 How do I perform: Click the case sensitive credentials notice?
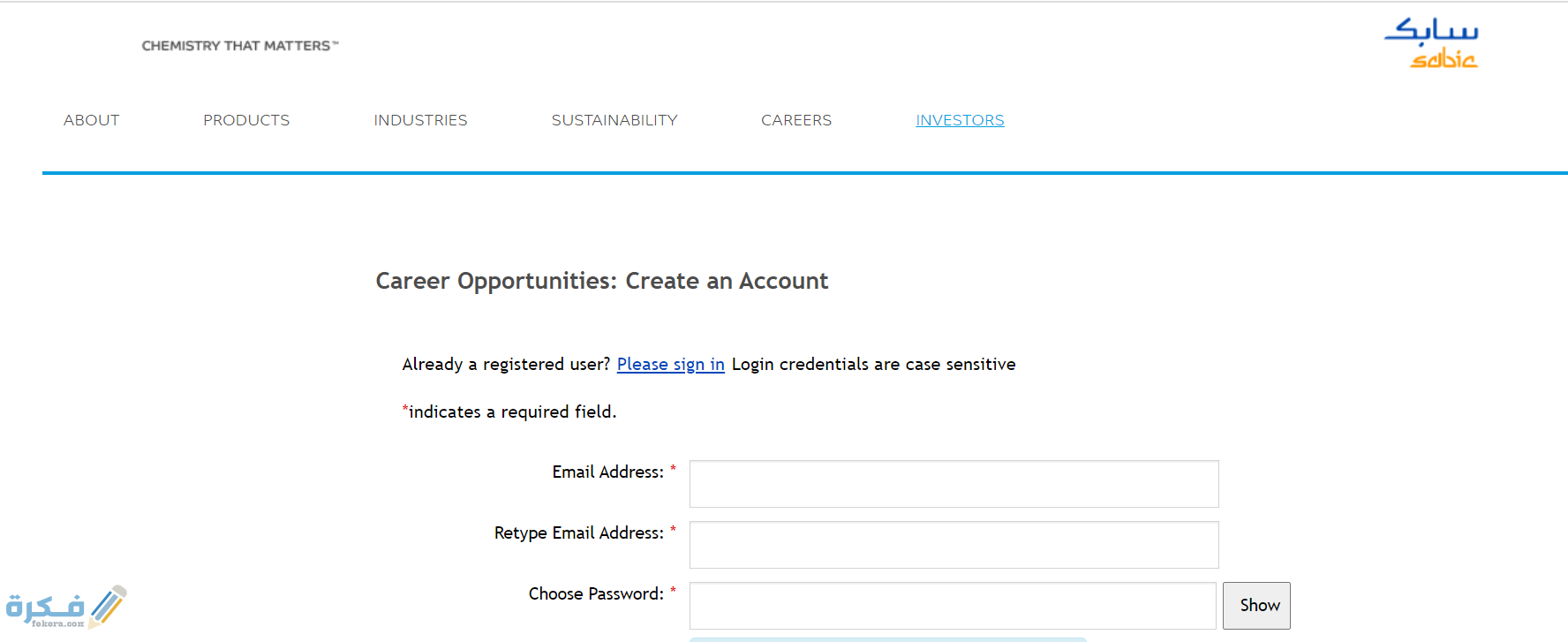coord(874,364)
